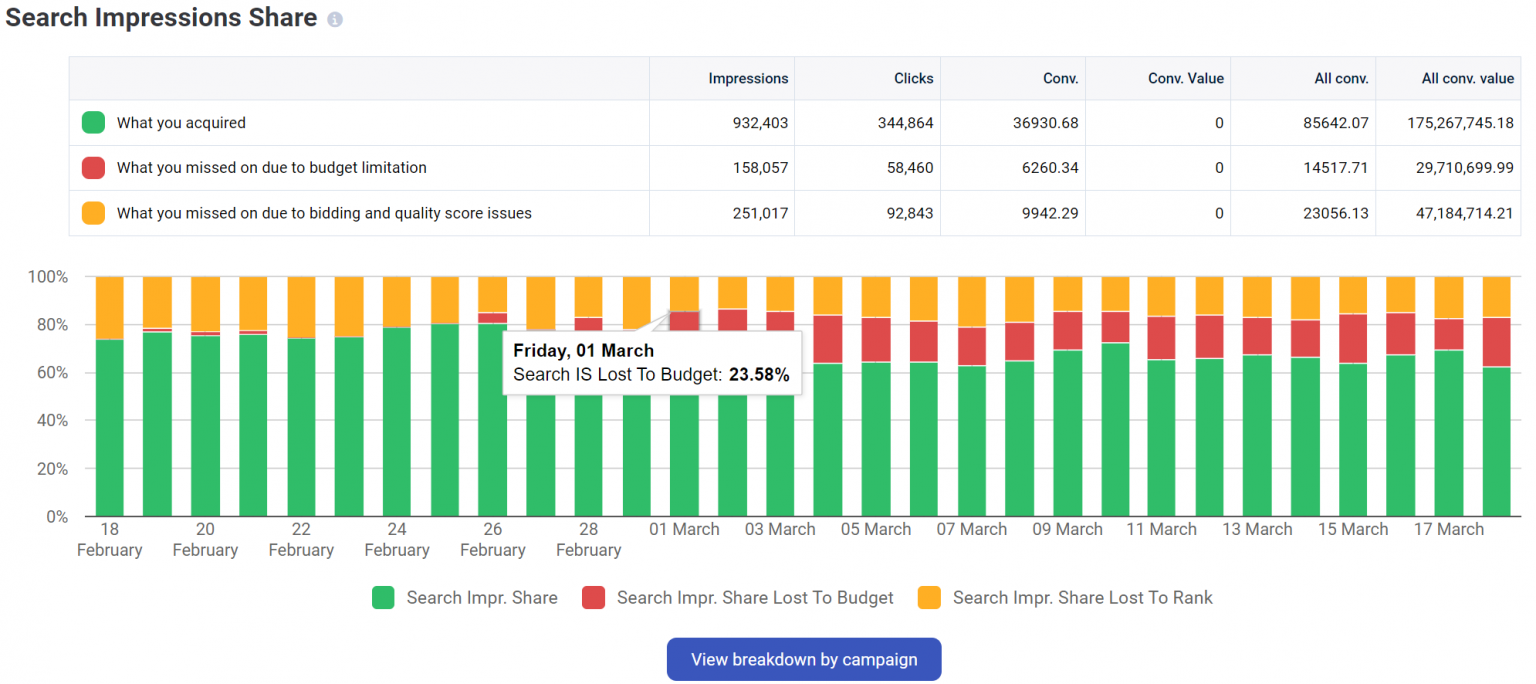Toggle the Search Impr. Share legend entry
The width and height of the screenshot is (1536, 684).
(482, 597)
